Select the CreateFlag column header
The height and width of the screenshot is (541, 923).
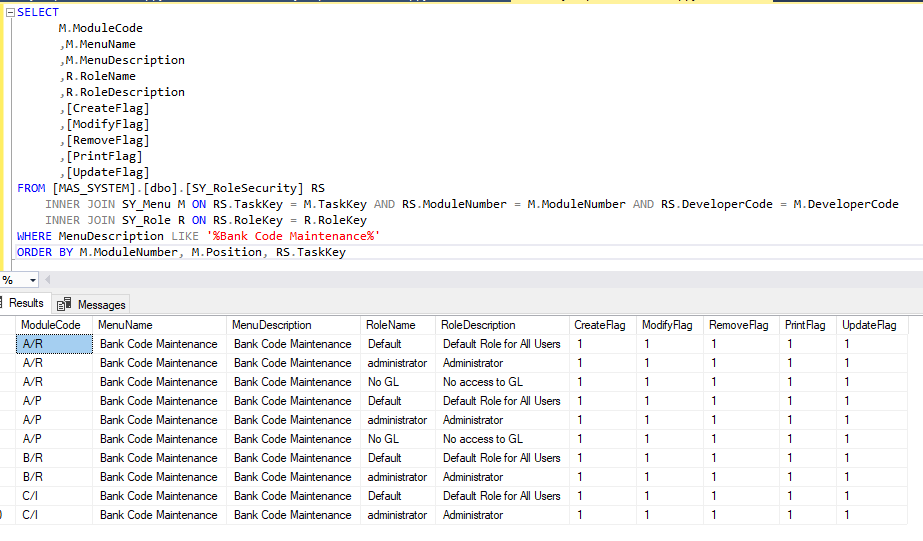pos(603,325)
